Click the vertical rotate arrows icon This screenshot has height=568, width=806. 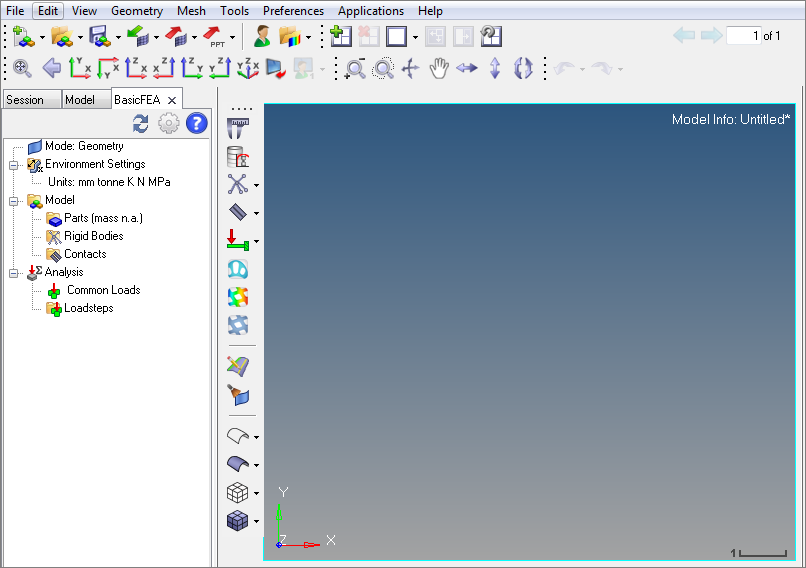pos(495,68)
